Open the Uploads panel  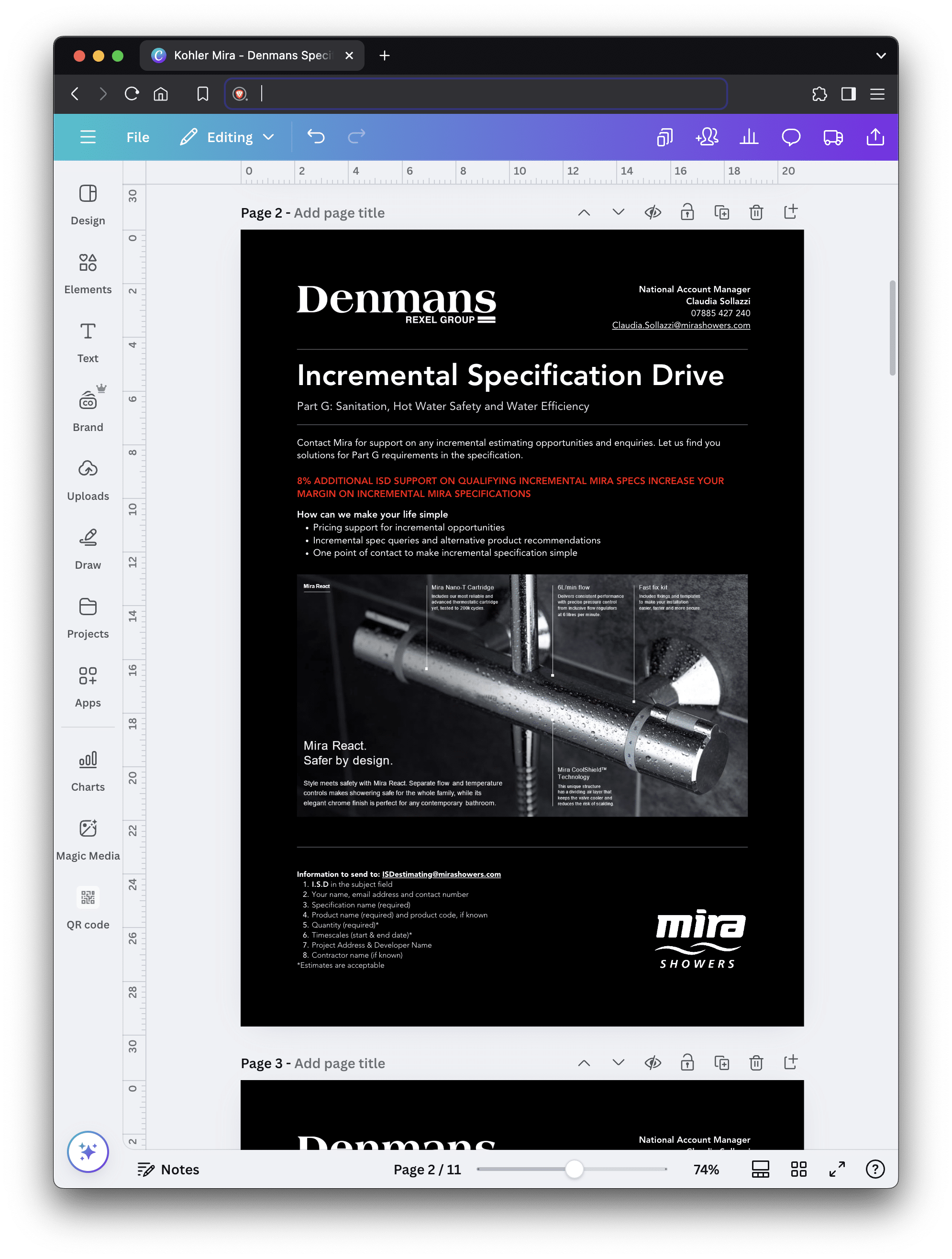point(88,480)
